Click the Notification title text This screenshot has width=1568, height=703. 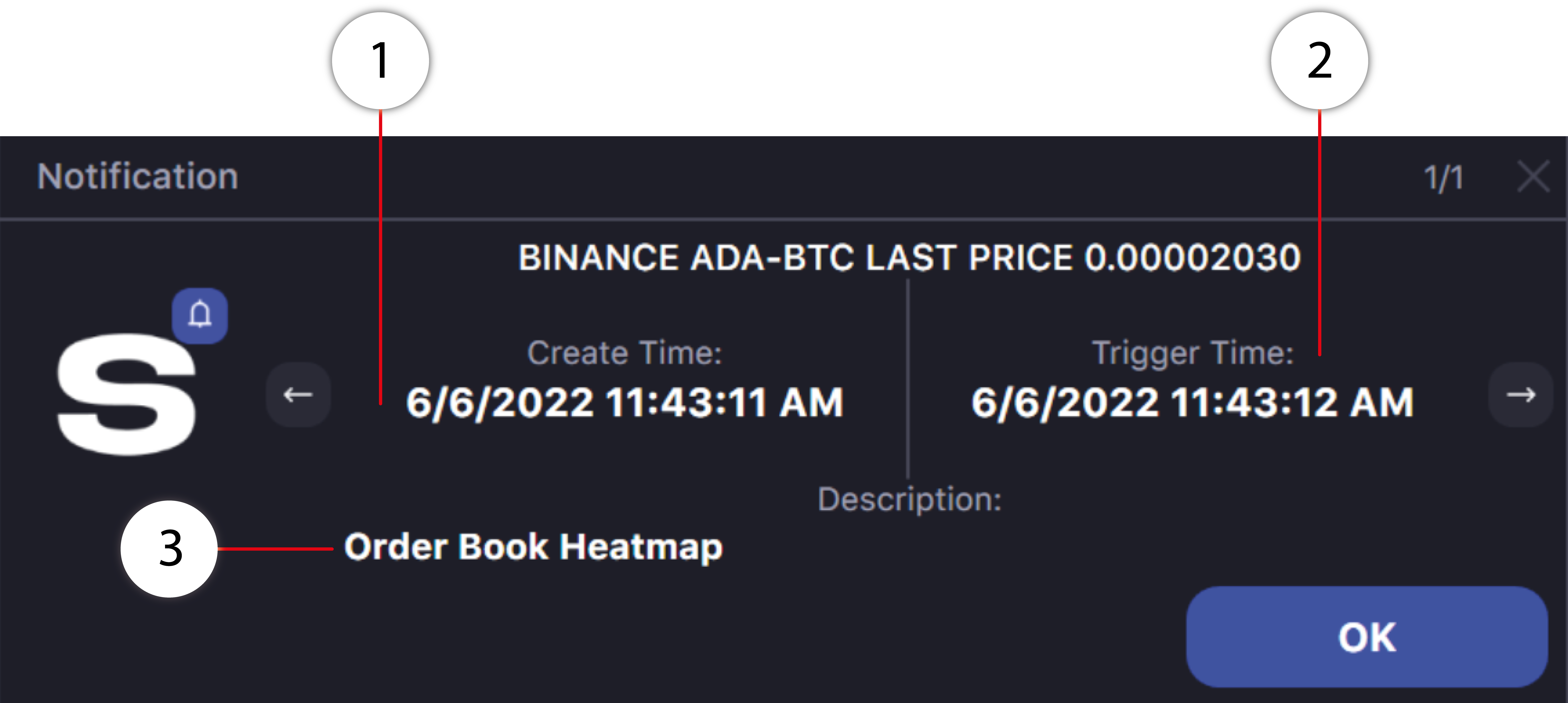coord(138,177)
